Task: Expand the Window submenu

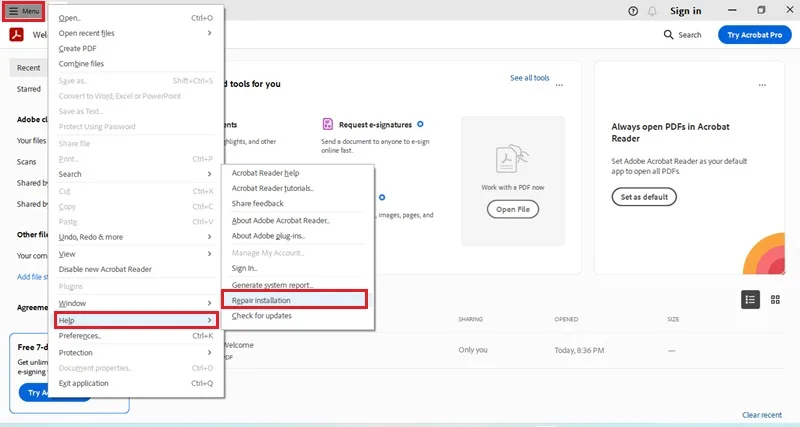Action: (136, 303)
